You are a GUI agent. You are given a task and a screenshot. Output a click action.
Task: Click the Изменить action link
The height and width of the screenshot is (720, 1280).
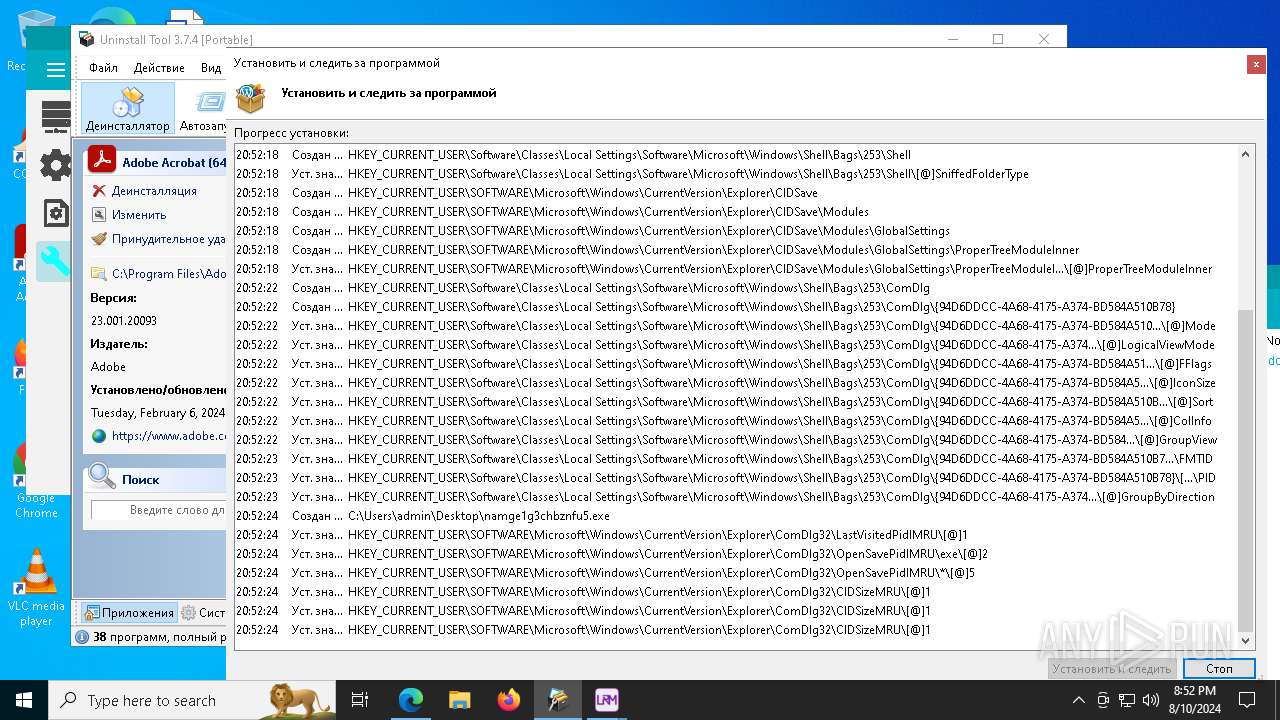point(139,215)
